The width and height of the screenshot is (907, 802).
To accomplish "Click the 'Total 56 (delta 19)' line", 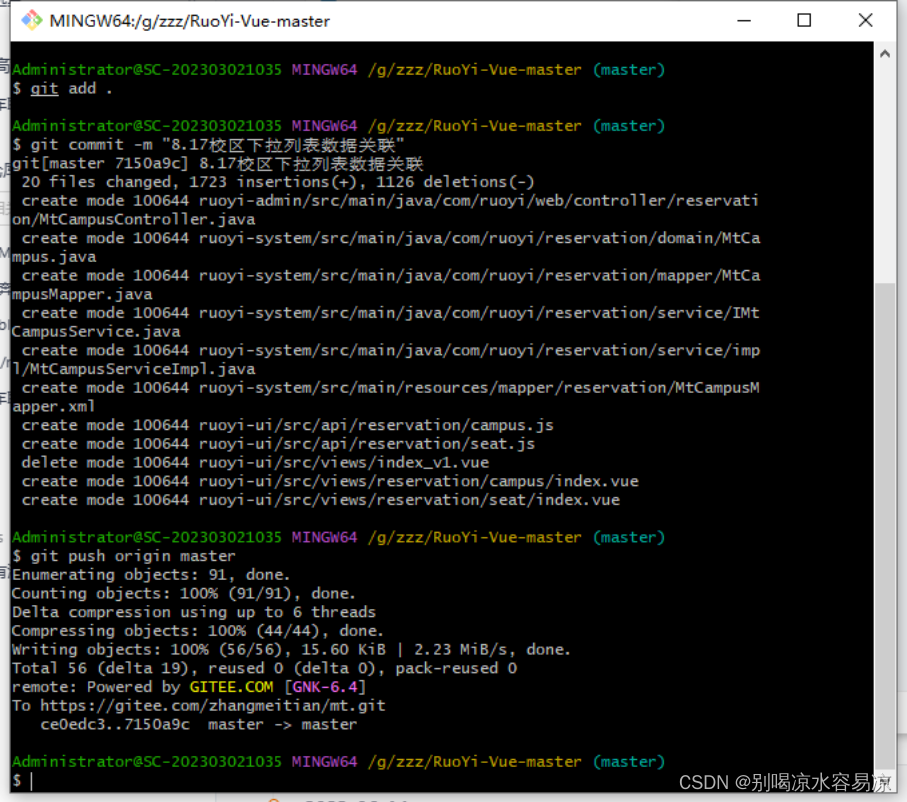I will coord(264,668).
